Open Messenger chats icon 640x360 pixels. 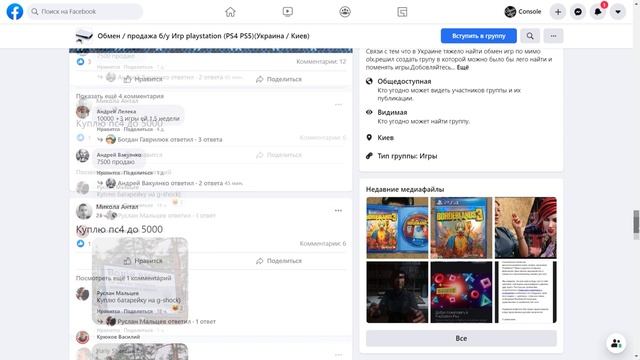pyautogui.click(x=578, y=12)
